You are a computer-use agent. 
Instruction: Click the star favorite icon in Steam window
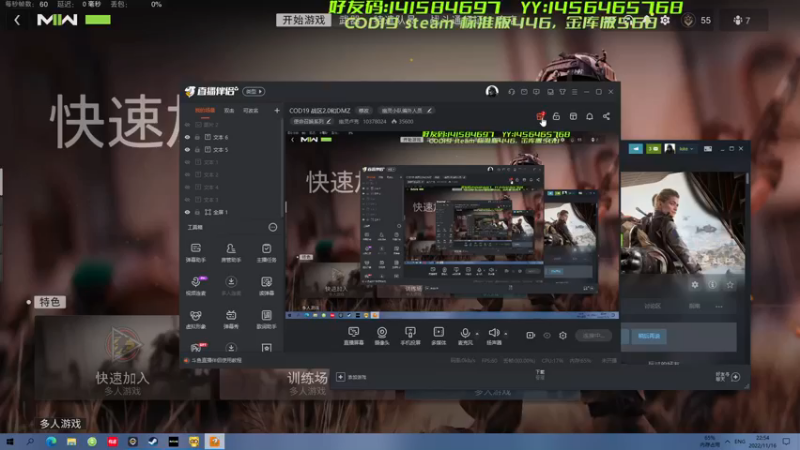[x=730, y=285]
